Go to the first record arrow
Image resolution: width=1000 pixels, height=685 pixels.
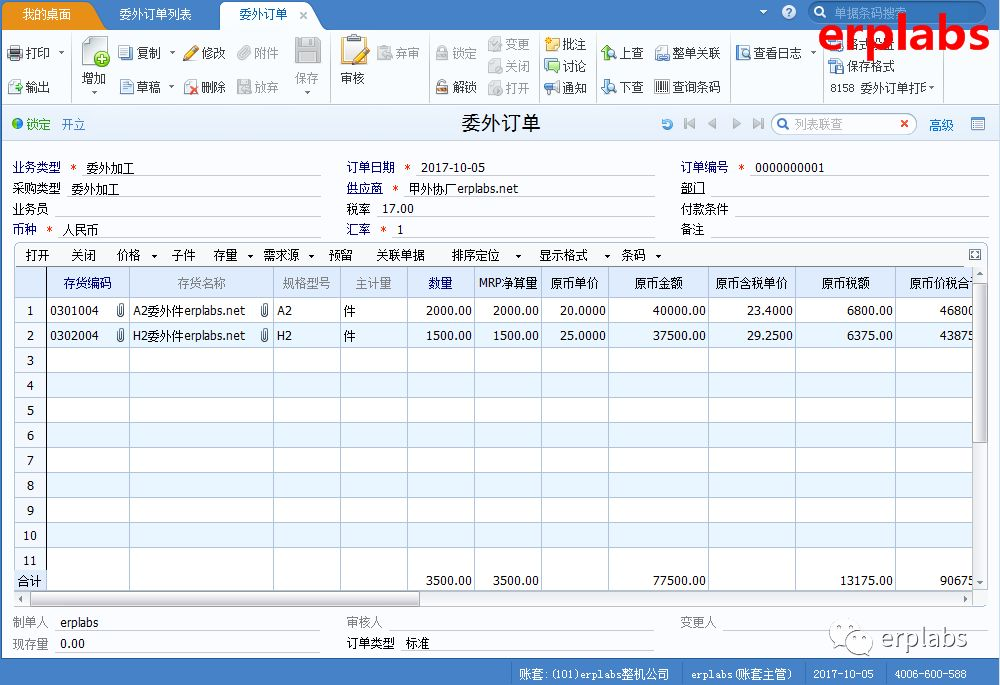pyautogui.click(x=689, y=124)
